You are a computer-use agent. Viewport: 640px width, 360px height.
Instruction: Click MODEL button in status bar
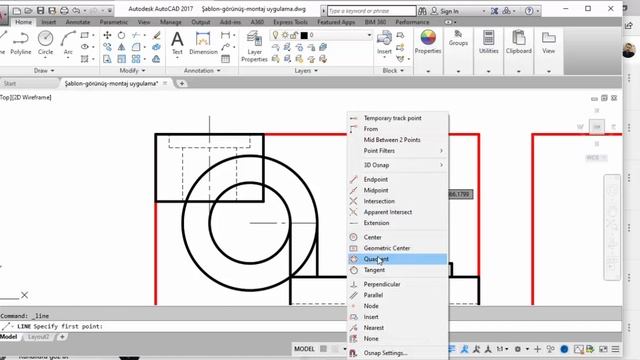(304, 349)
